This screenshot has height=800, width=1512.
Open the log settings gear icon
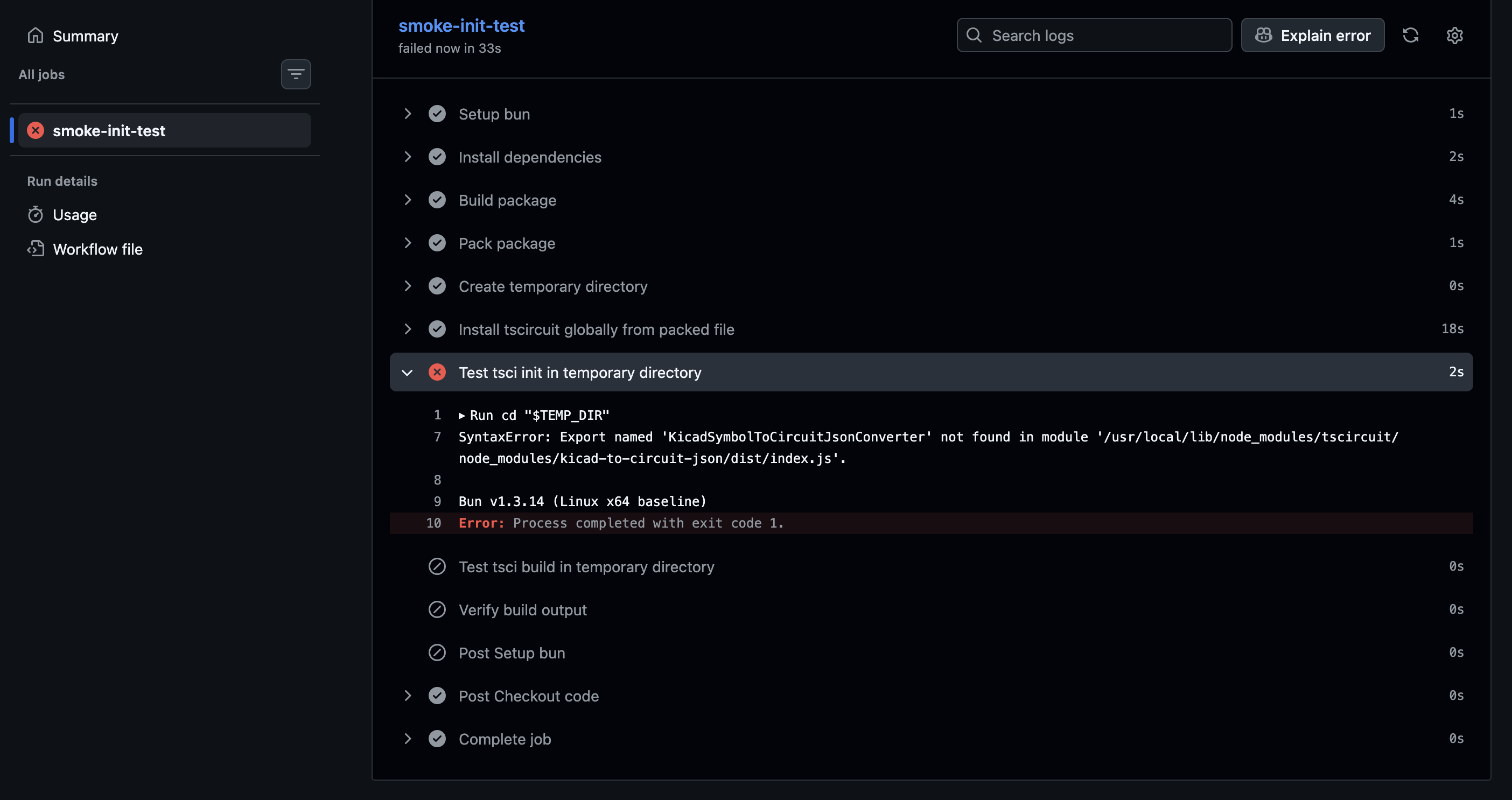pos(1454,35)
